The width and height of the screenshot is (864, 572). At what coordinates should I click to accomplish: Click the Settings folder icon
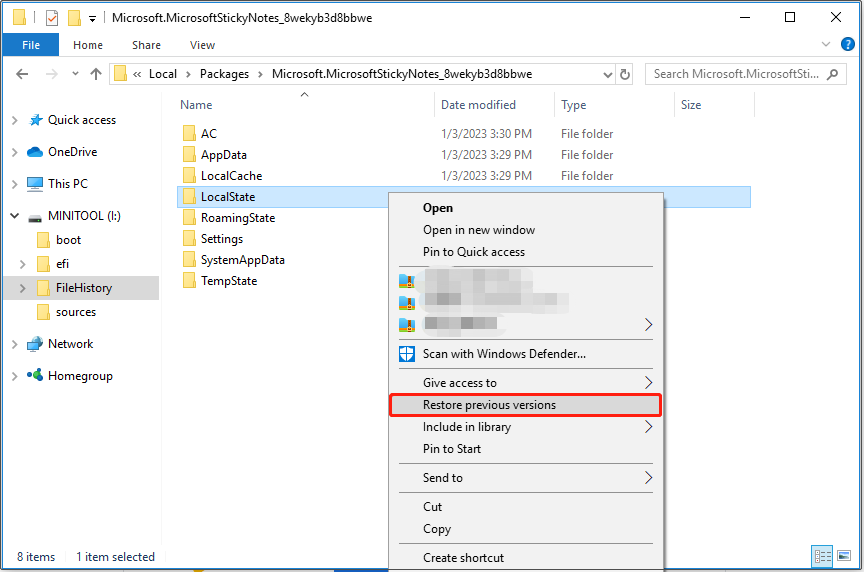(x=189, y=238)
